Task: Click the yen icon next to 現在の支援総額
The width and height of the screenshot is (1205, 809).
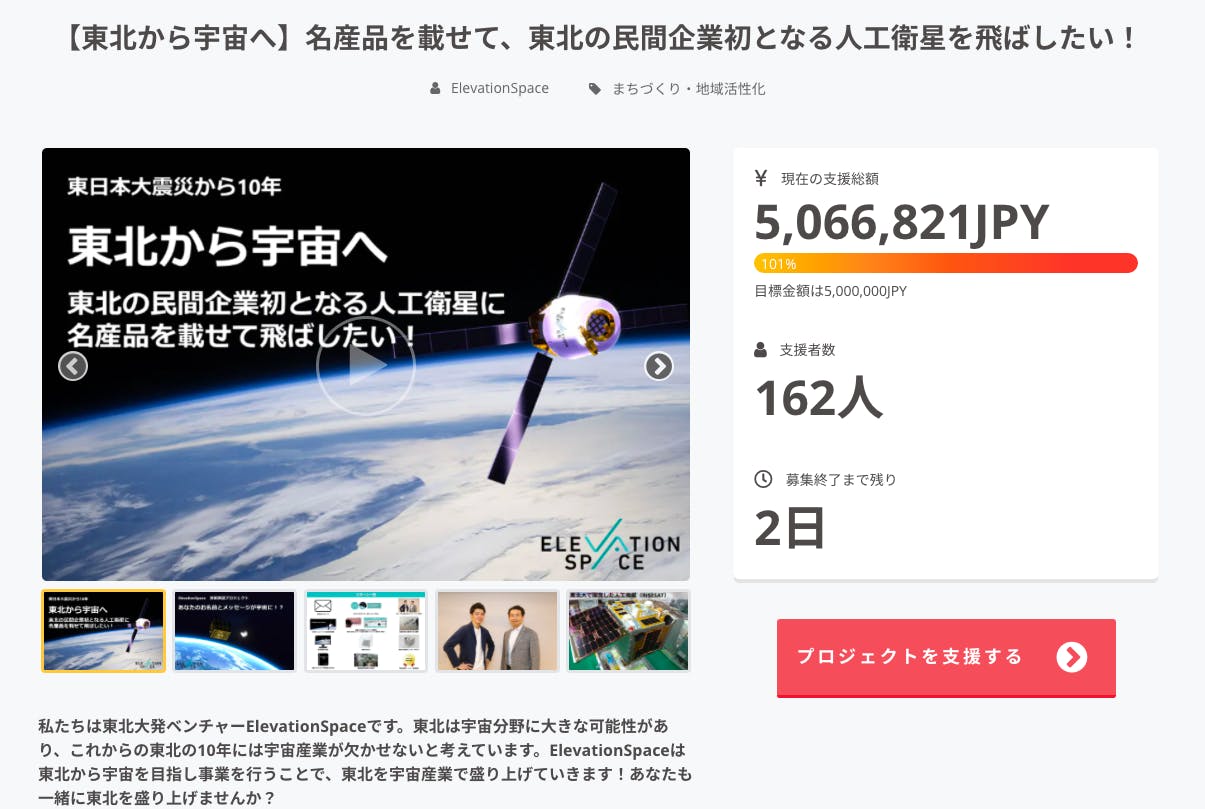Action: point(761,178)
